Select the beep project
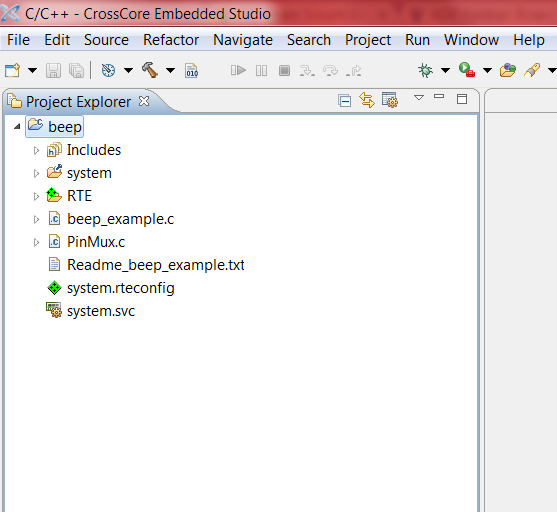This screenshot has width=557, height=512. coord(55,126)
